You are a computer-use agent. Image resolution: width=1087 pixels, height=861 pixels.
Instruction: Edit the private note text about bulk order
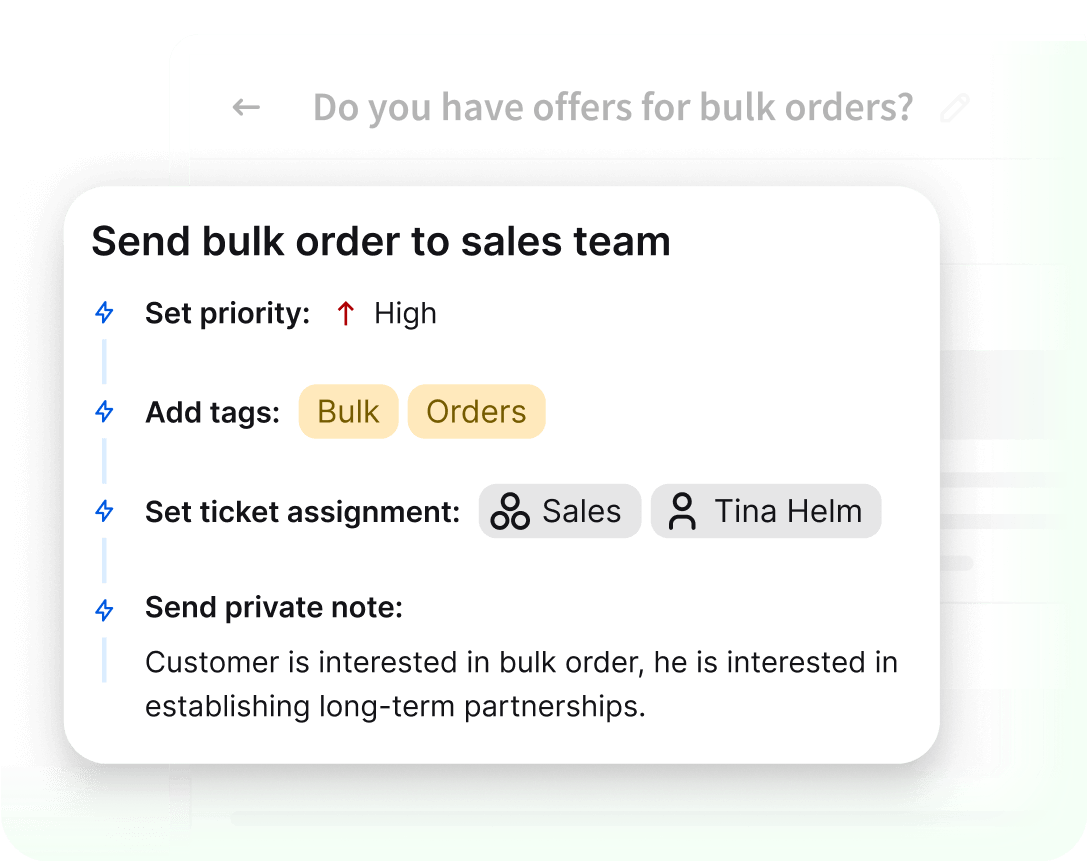click(521, 683)
